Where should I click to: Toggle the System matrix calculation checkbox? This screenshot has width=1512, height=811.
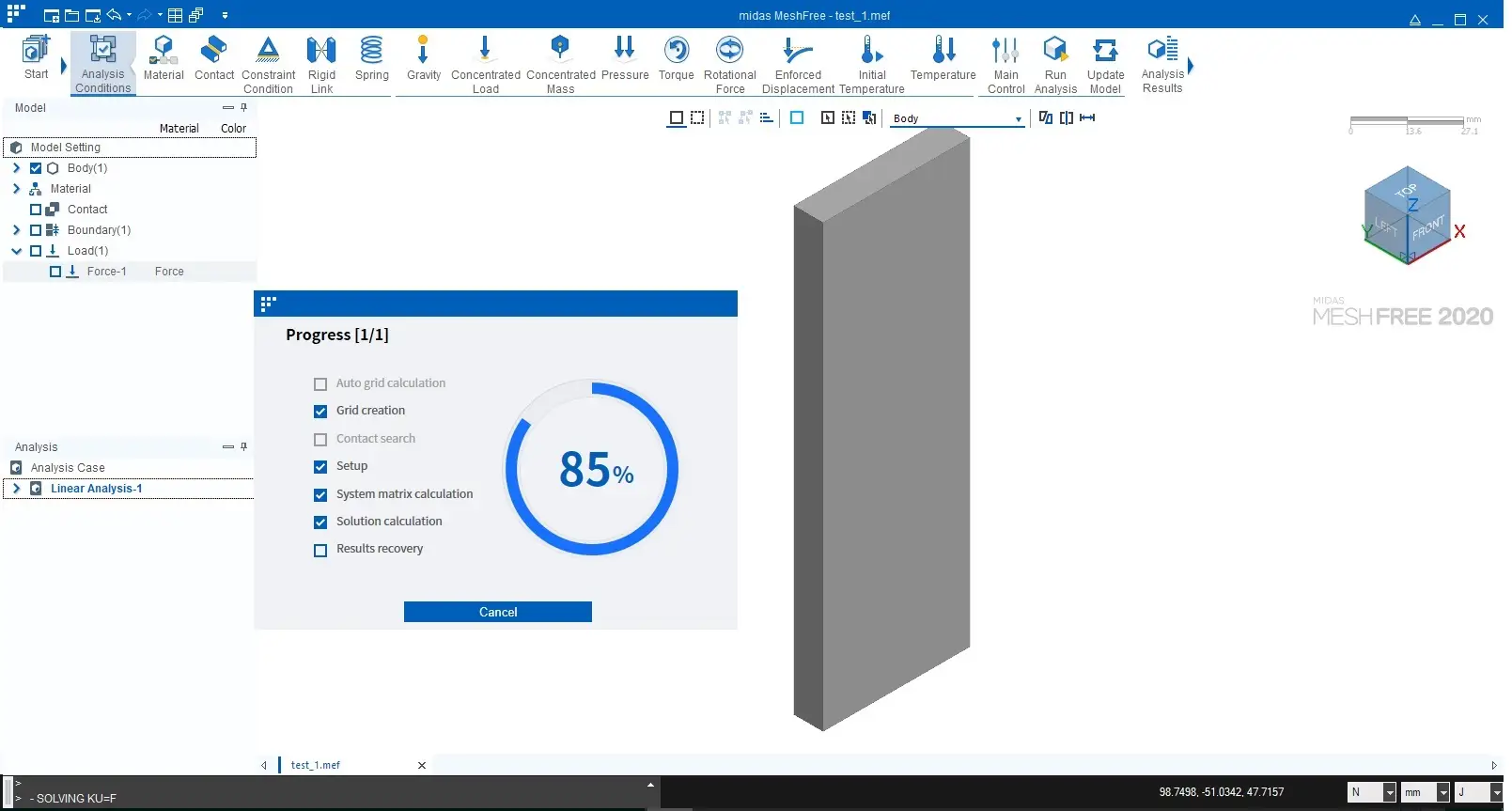[x=320, y=495]
